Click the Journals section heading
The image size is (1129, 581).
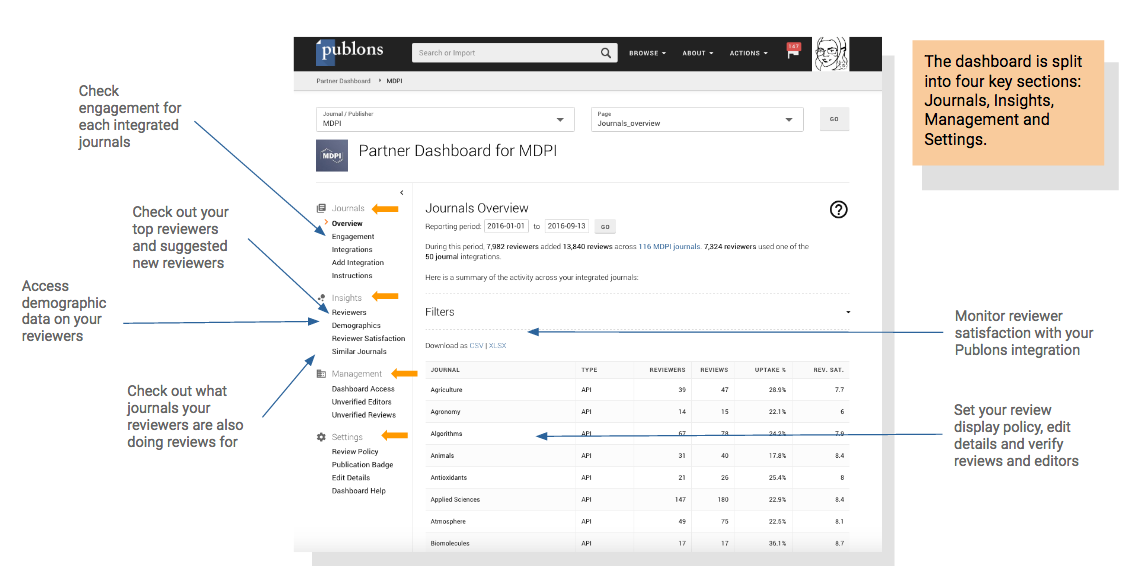[348, 208]
